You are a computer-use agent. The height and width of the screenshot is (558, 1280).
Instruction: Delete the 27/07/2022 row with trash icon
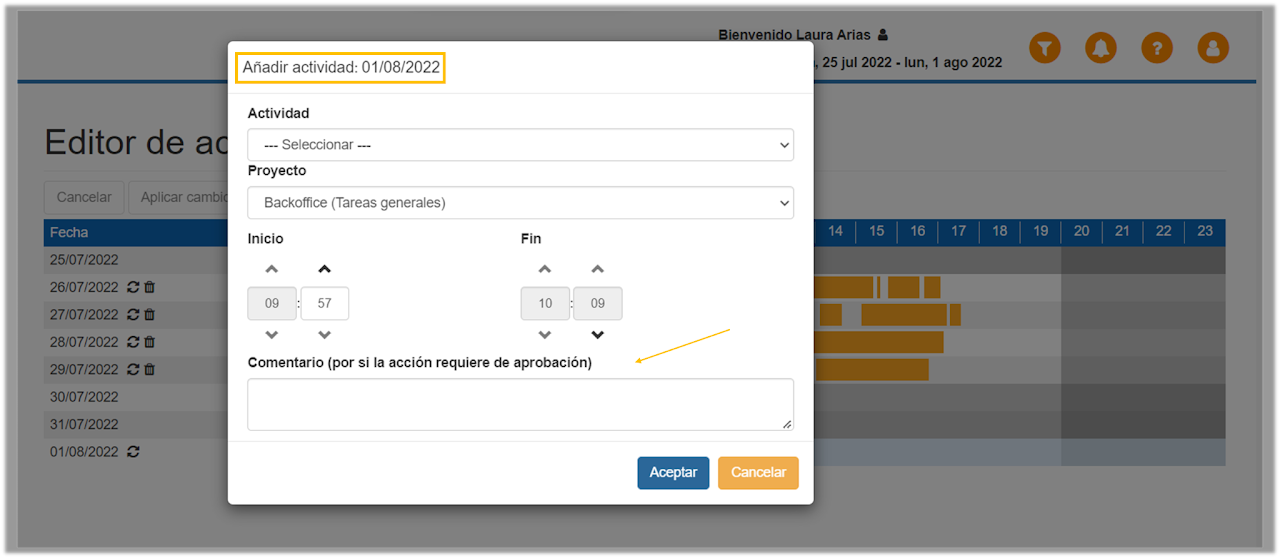coord(150,314)
